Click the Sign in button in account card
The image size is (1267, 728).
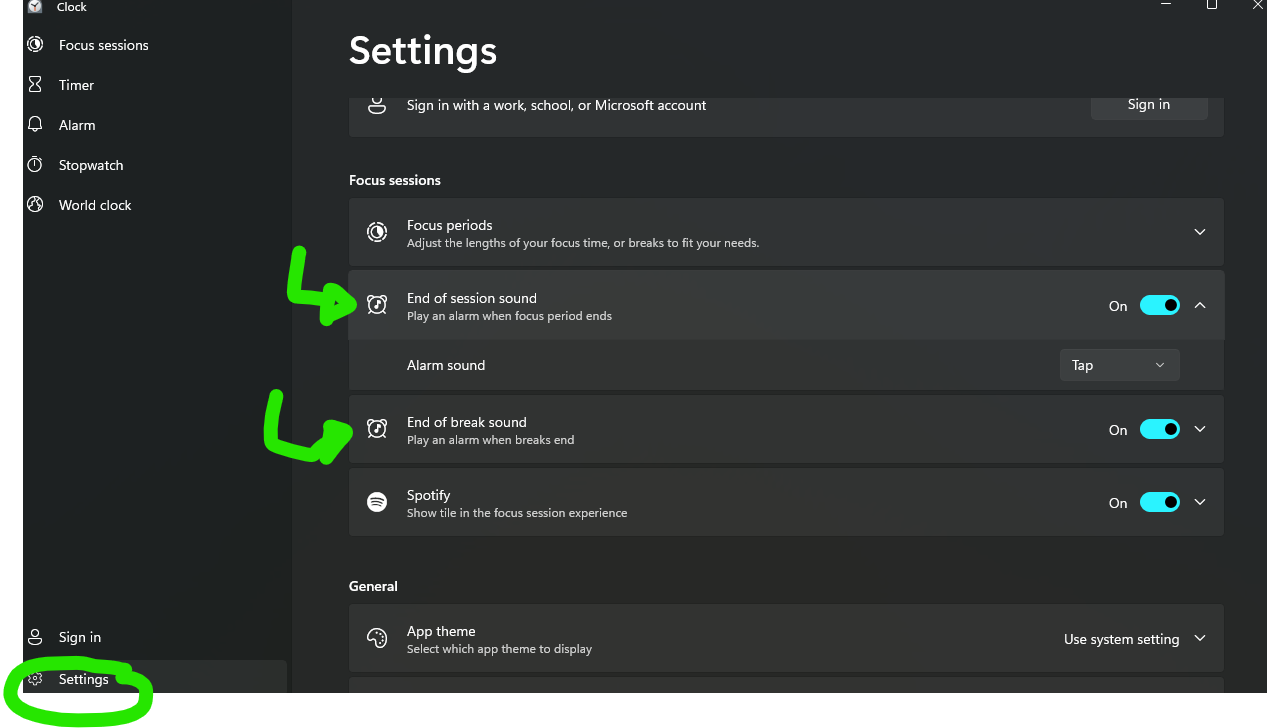coord(1149,105)
